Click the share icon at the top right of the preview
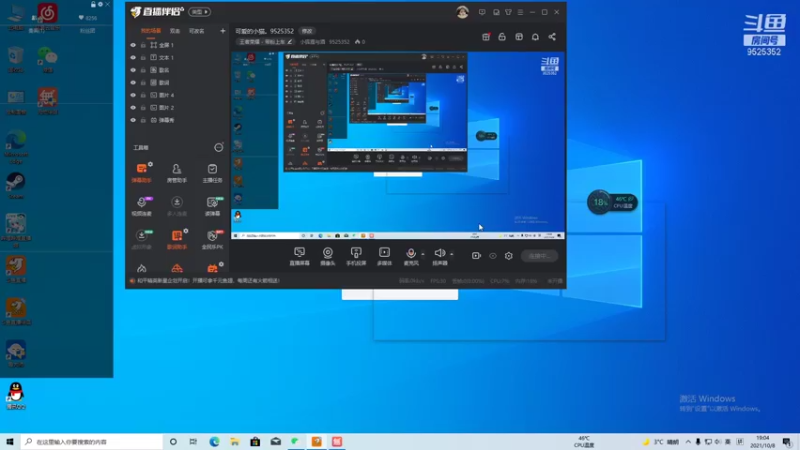This screenshot has height=450, width=800. pos(552,37)
